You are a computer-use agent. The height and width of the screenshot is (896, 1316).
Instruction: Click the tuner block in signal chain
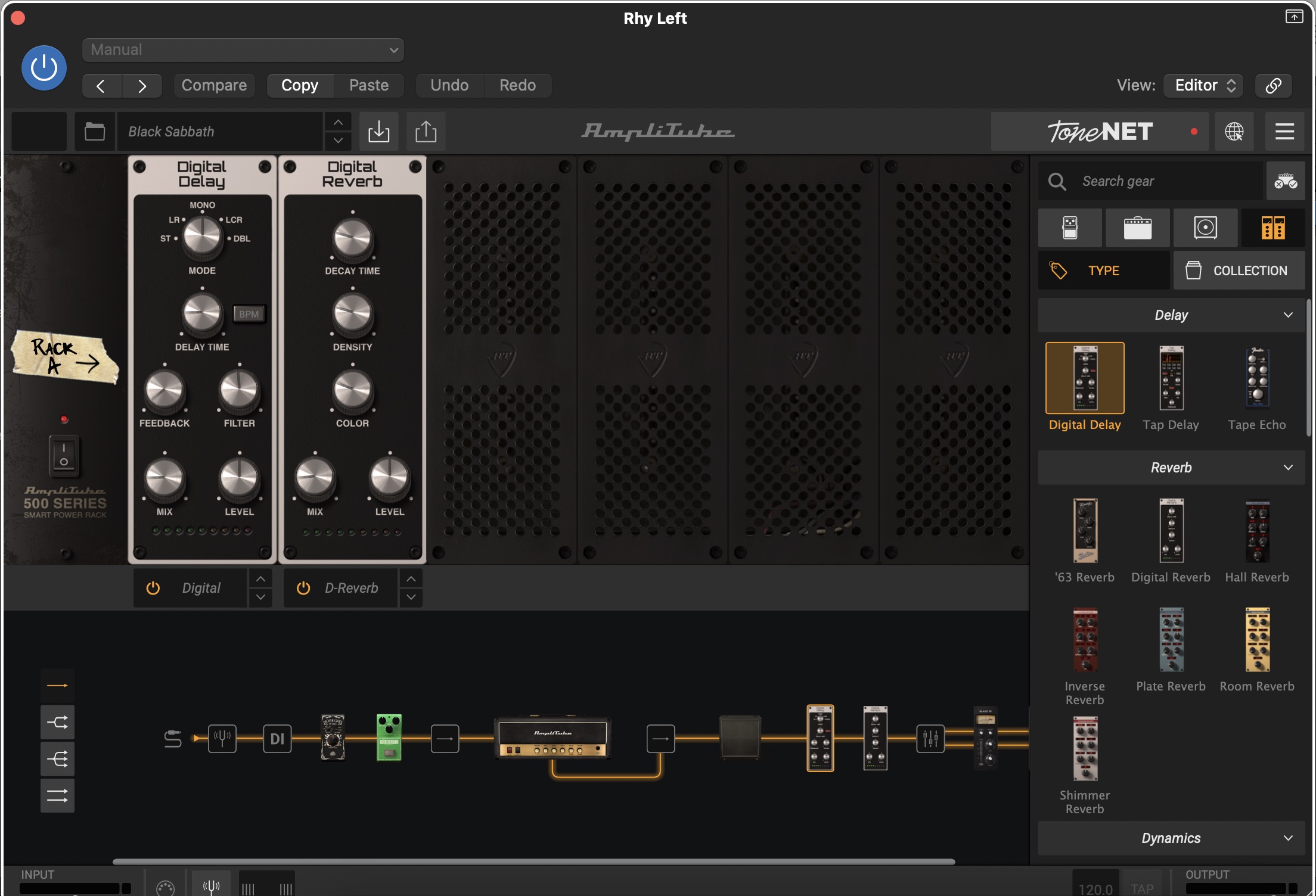pos(222,739)
